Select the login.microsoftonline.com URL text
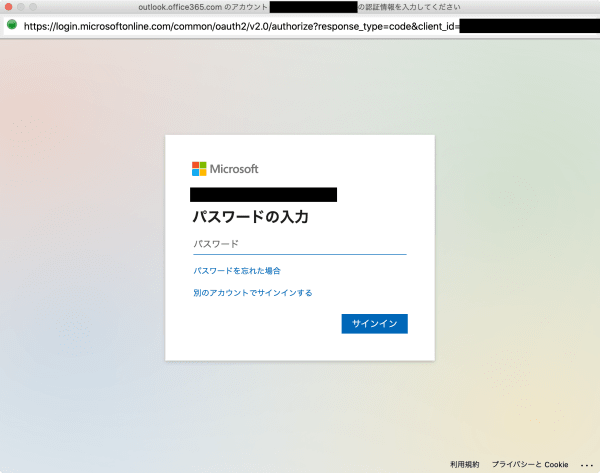This screenshot has height=473, width=600. tap(241, 26)
